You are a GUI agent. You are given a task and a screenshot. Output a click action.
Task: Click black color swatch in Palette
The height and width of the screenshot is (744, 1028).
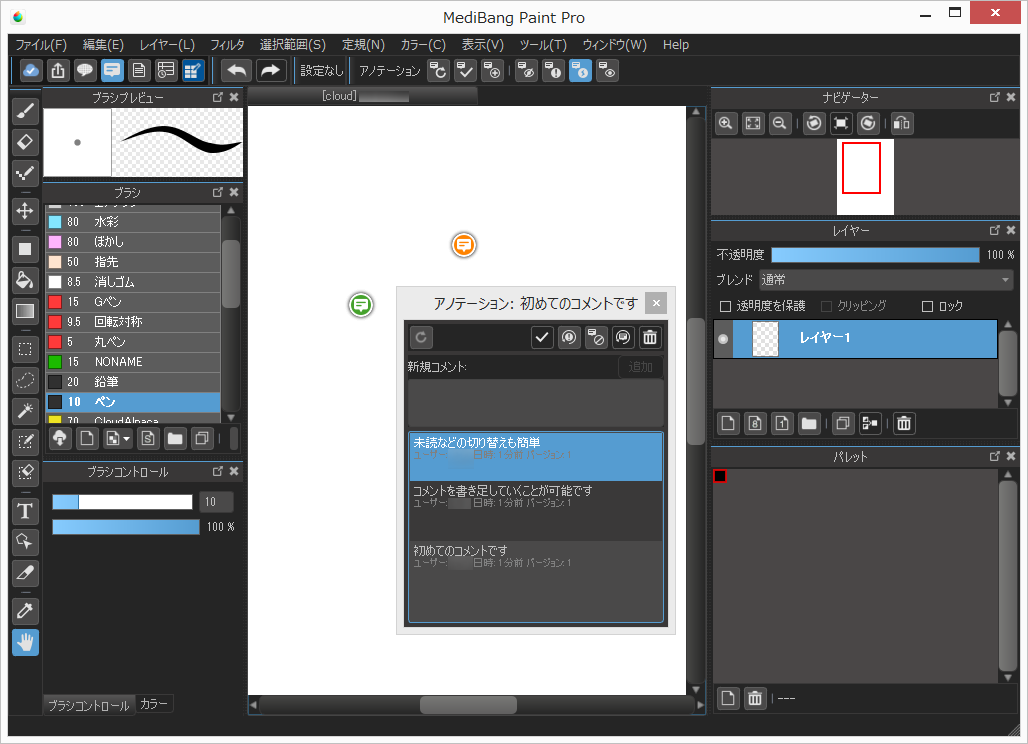(720, 476)
